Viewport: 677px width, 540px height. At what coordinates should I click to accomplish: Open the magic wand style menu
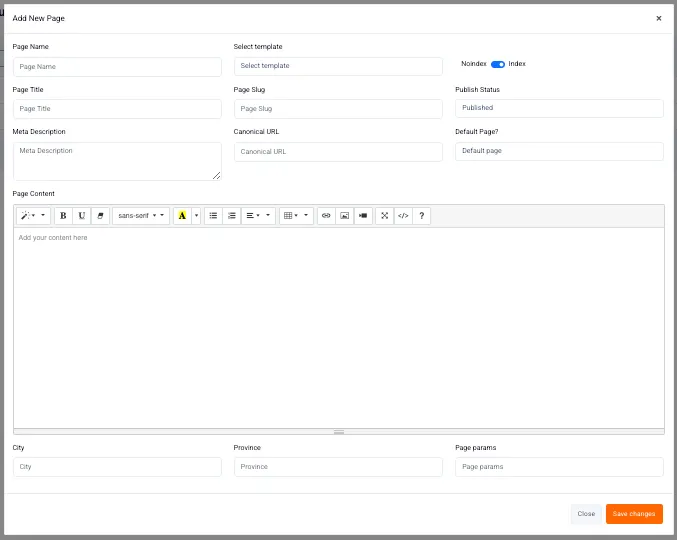tap(33, 215)
